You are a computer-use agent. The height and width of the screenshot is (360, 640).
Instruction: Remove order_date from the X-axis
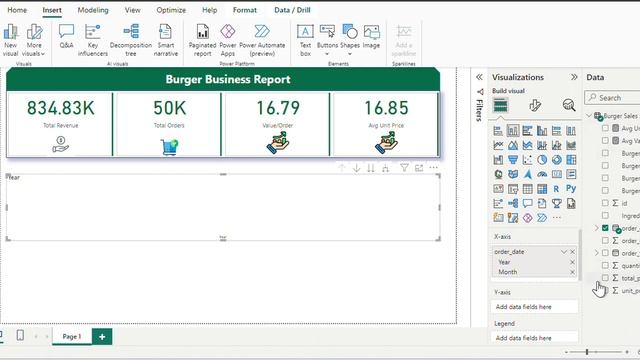[x=573, y=252]
